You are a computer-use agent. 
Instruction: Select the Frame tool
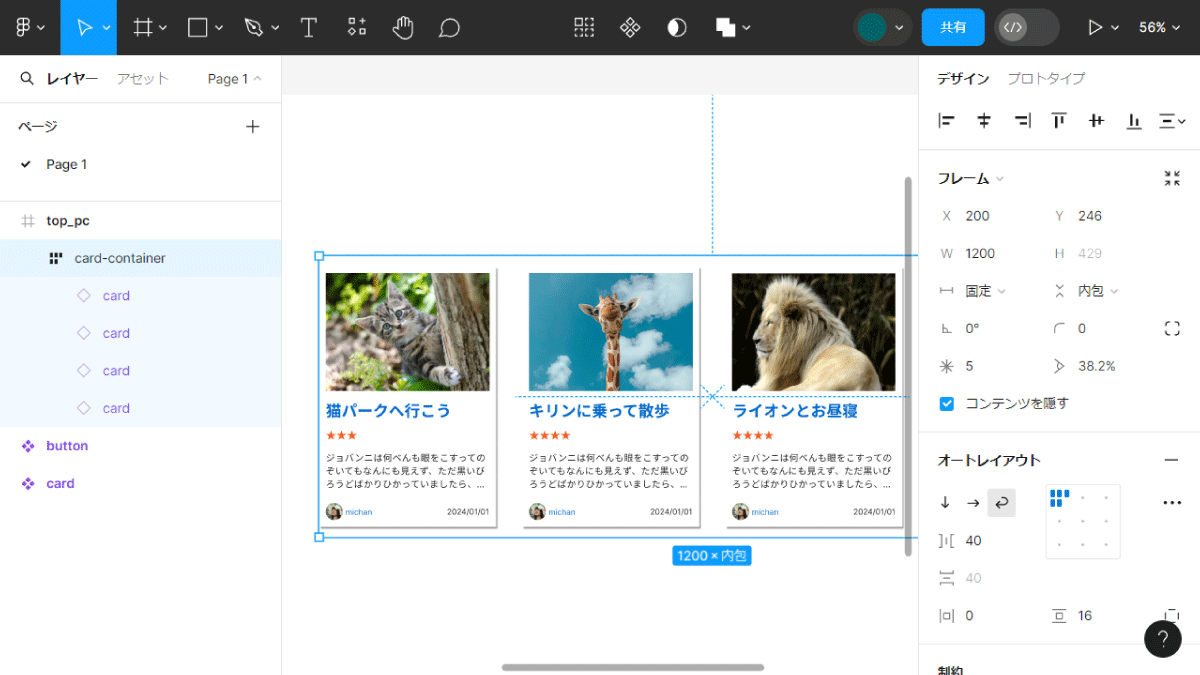143,28
